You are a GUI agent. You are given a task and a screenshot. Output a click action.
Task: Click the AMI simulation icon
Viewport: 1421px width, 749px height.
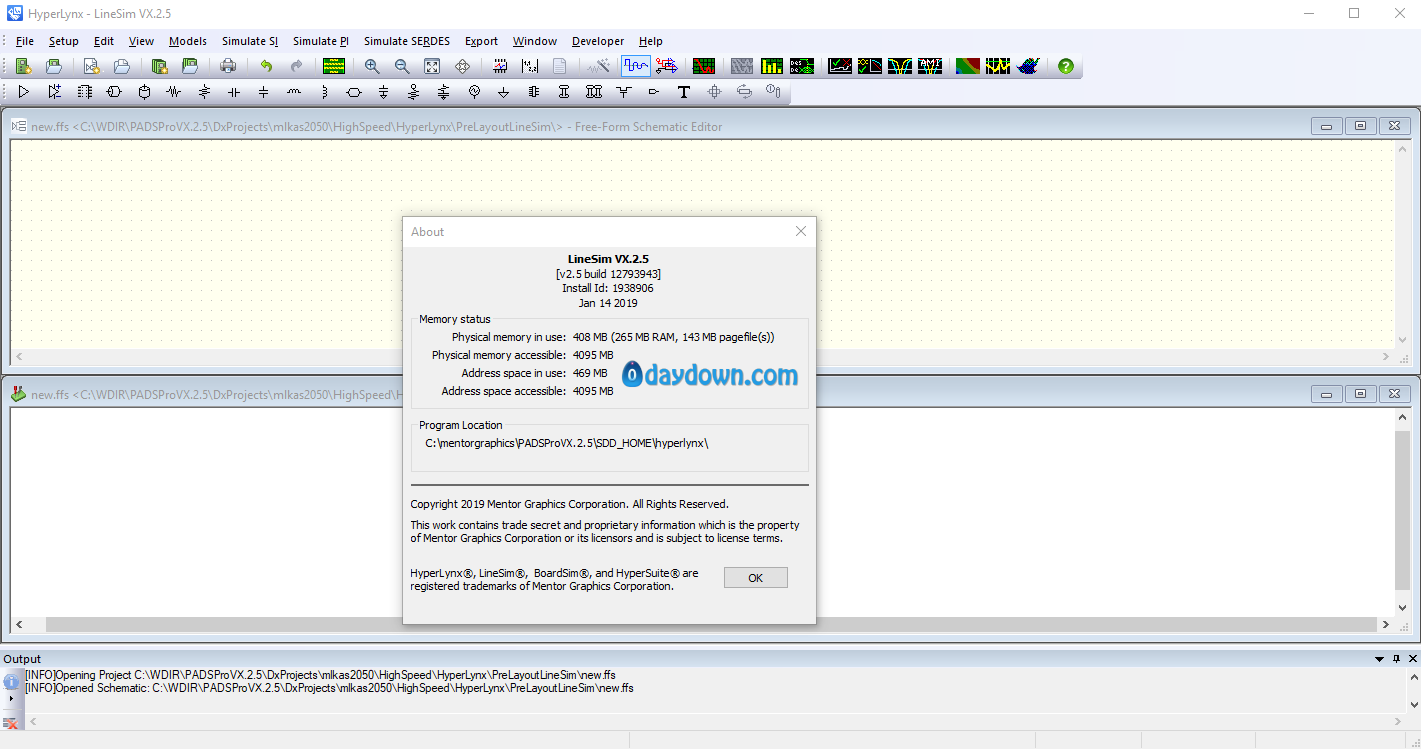(x=929, y=66)
